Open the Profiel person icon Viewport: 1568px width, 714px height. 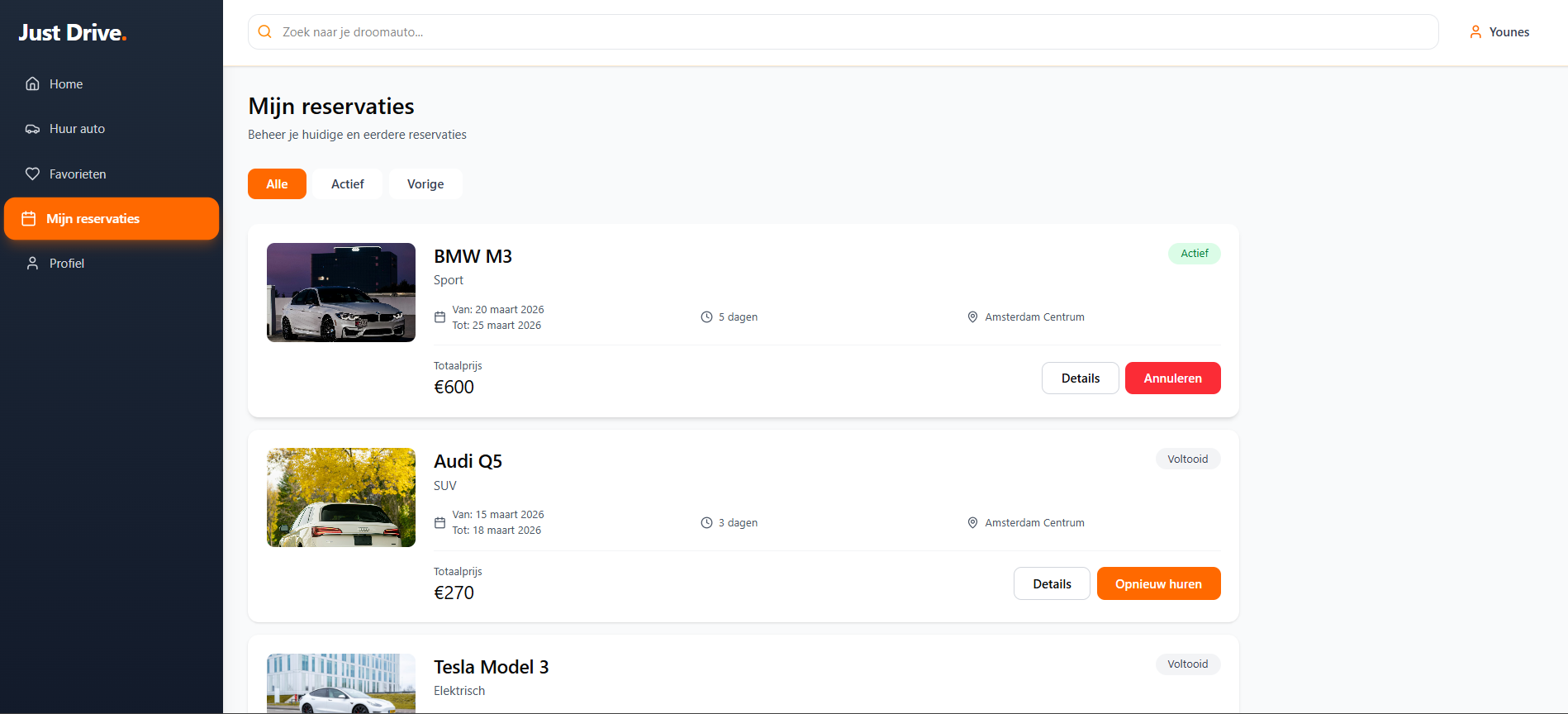(32, 264)
